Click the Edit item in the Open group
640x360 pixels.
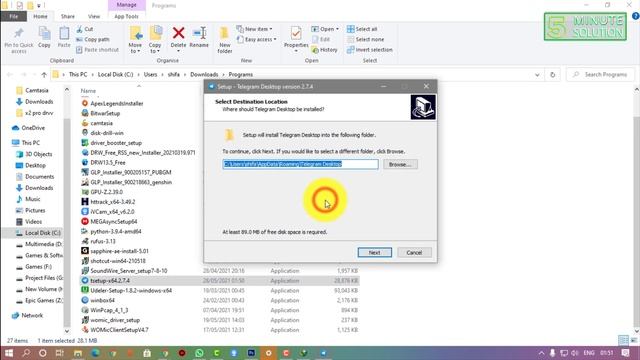click(321, 40)
